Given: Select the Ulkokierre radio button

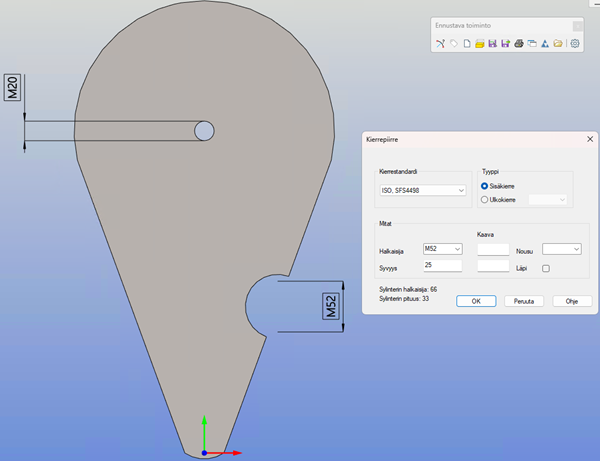Looking at the screenshot, I should click(x=486, y=200).
